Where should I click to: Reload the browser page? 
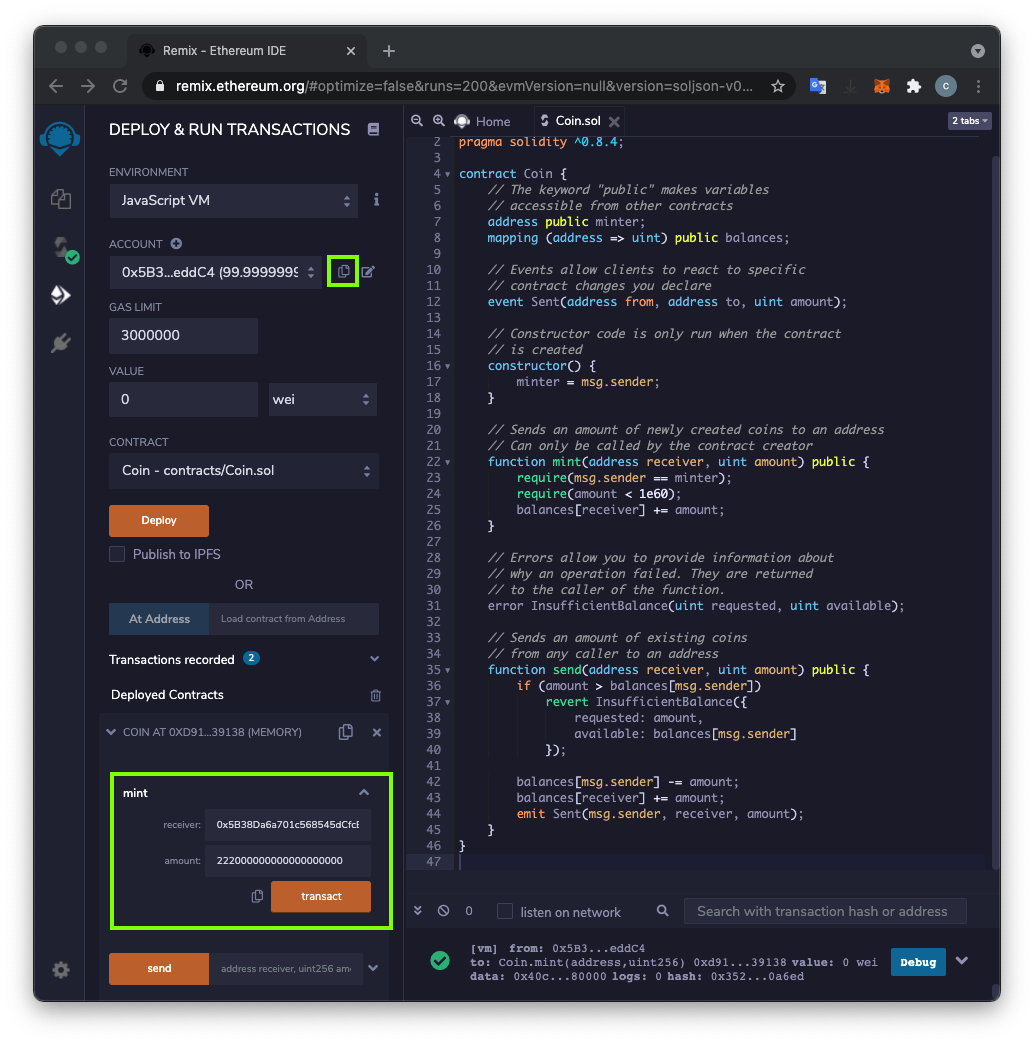120,86
